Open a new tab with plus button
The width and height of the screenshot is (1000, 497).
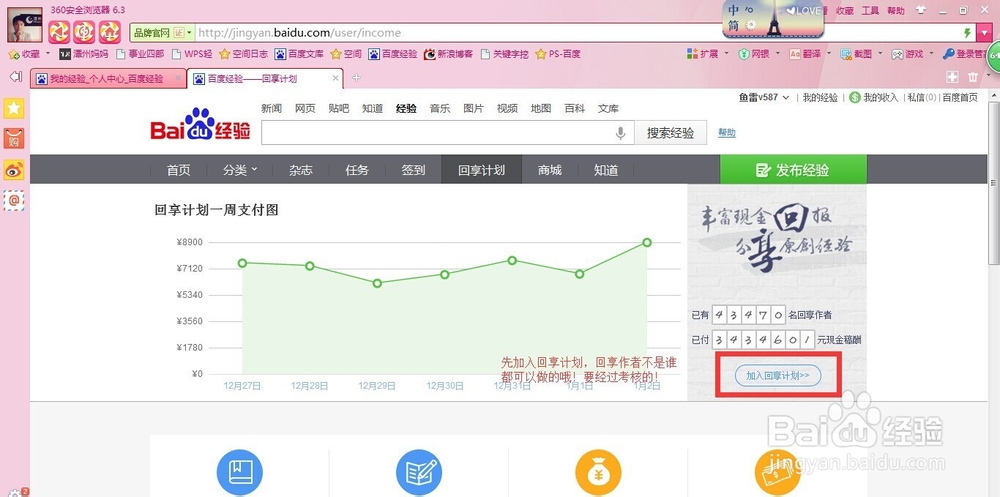357,78
